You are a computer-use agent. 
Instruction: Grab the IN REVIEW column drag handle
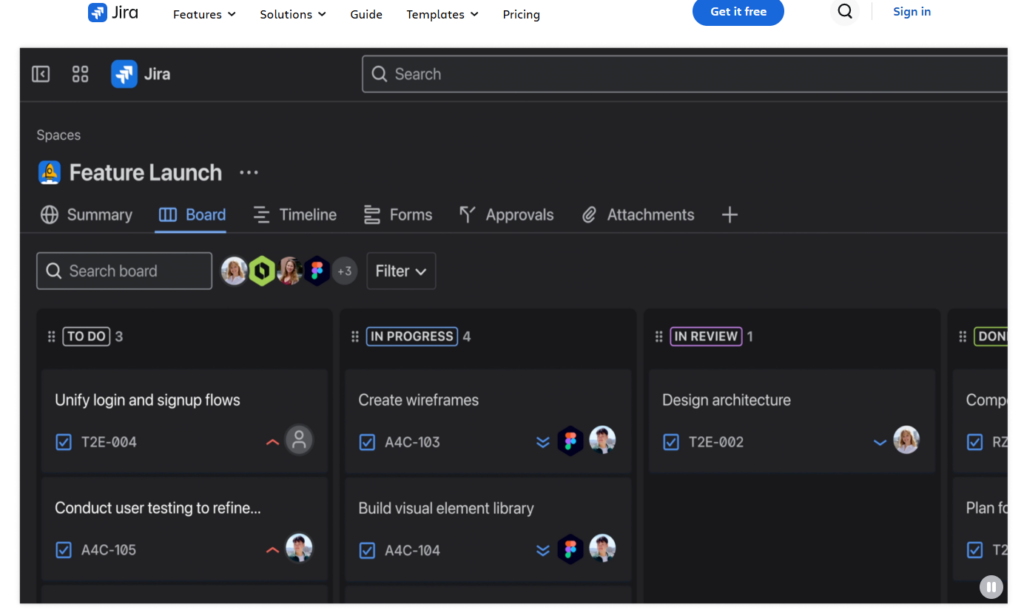pos(658,336)
